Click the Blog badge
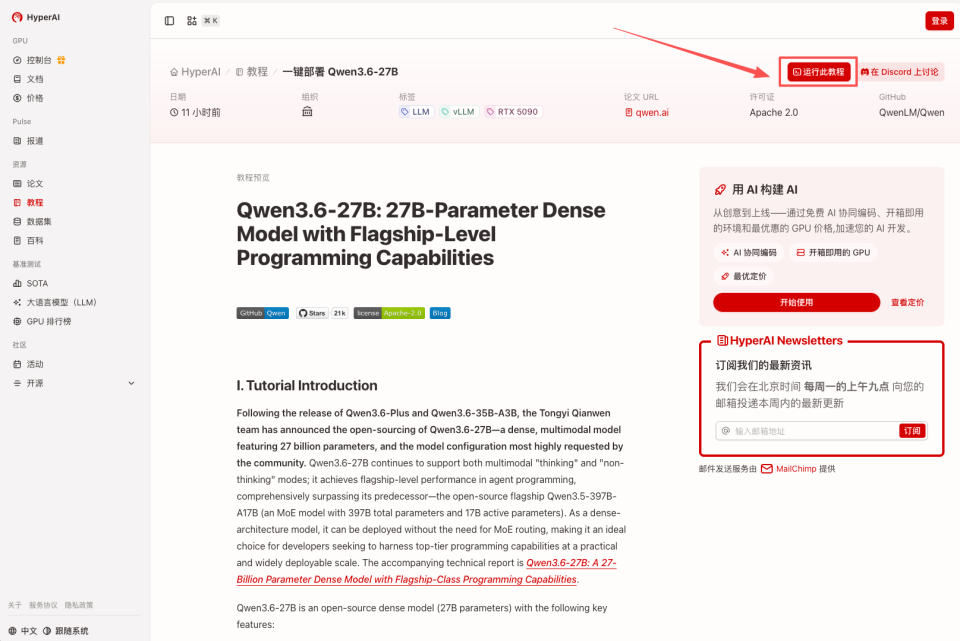 coord(440,313)
